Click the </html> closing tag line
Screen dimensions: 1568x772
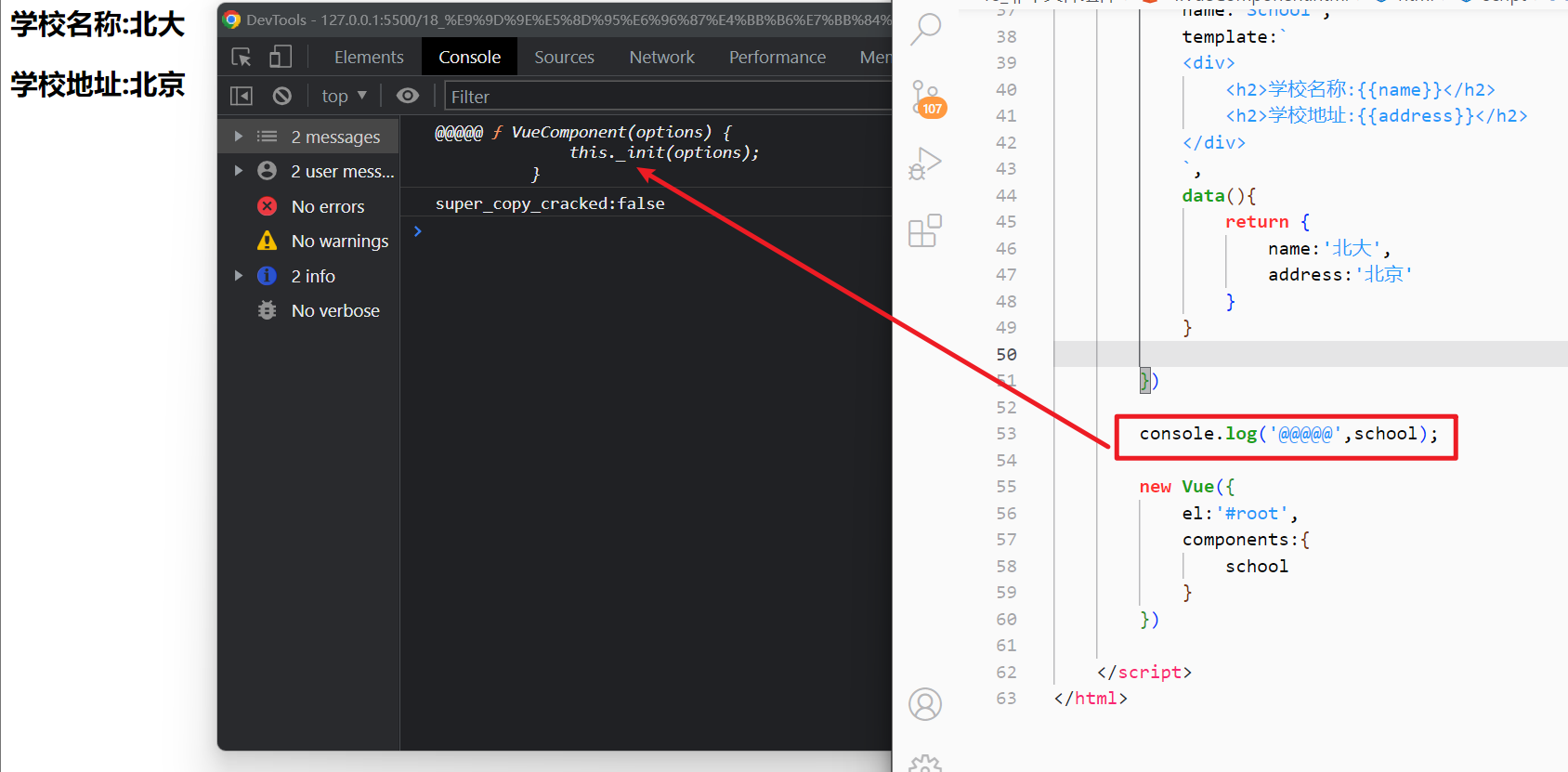coord(1091,699)
